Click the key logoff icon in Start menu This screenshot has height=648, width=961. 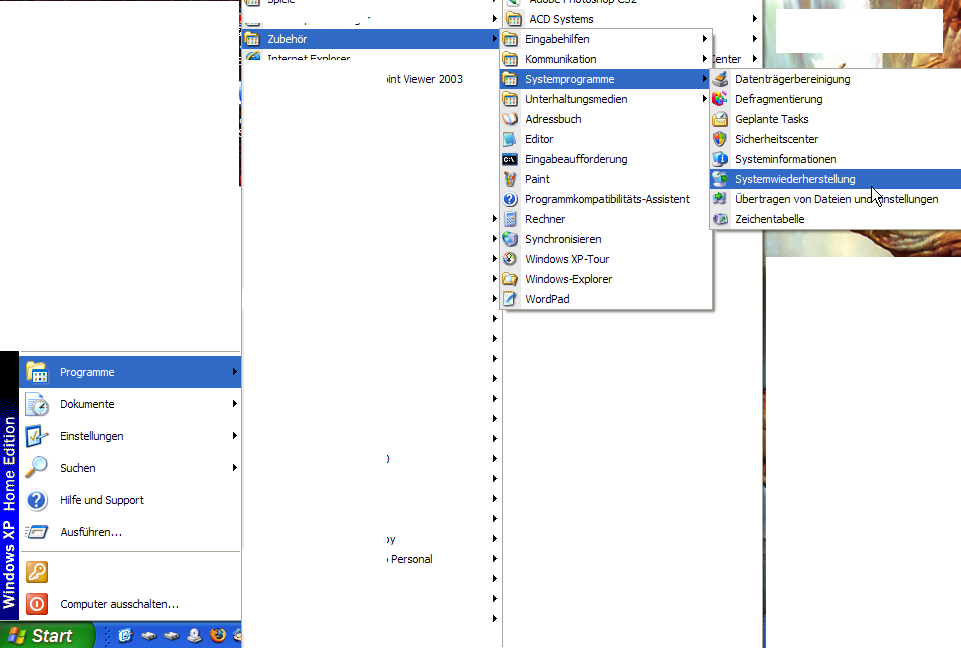click(x=37, y=572)
